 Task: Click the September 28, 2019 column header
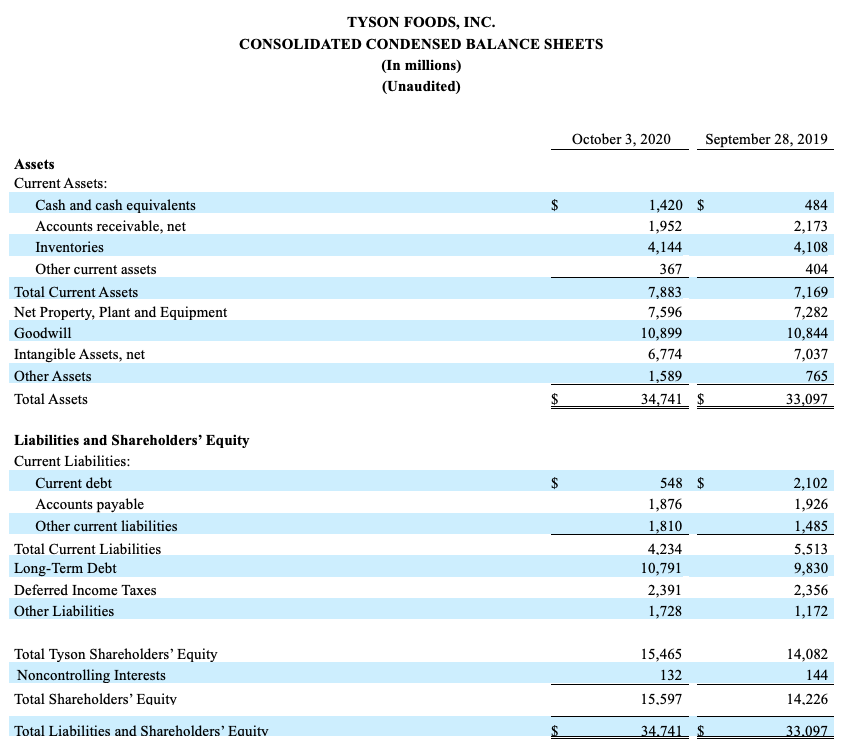point(765,139)
